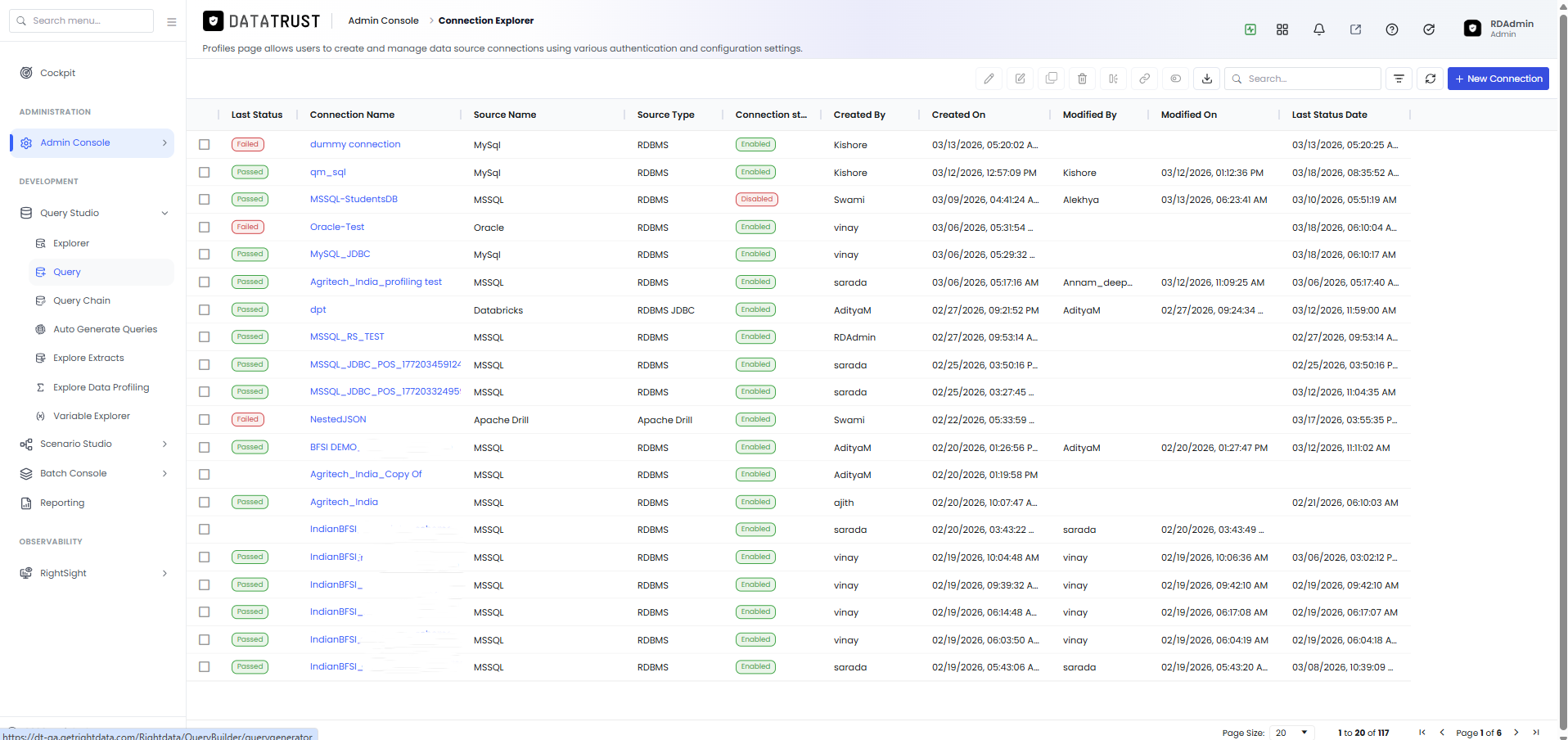Expand the Scenario Studio chevron
The height and width of the screenshot is (740, 1568).
click(164, 444)
